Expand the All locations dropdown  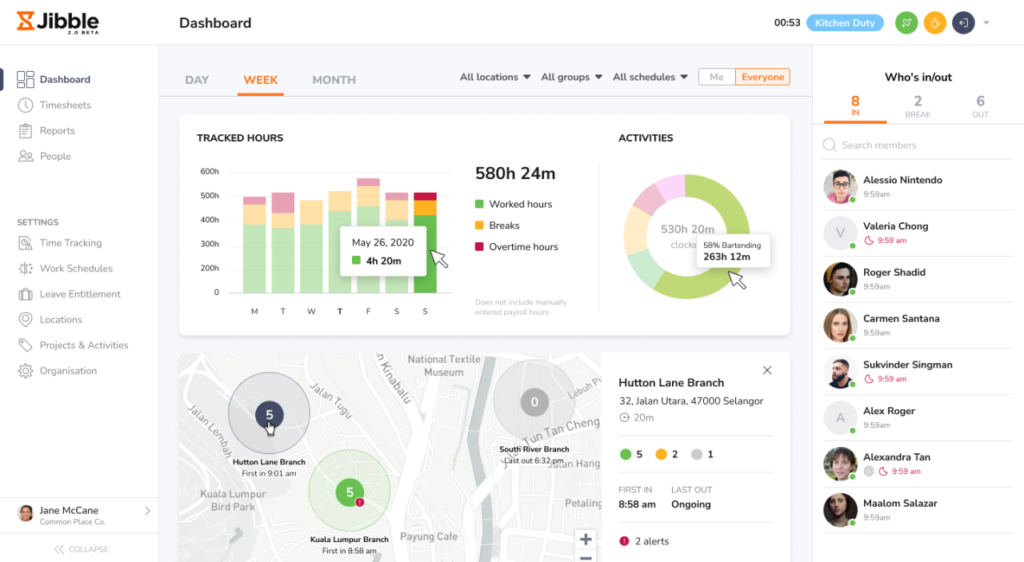point(495,77)
